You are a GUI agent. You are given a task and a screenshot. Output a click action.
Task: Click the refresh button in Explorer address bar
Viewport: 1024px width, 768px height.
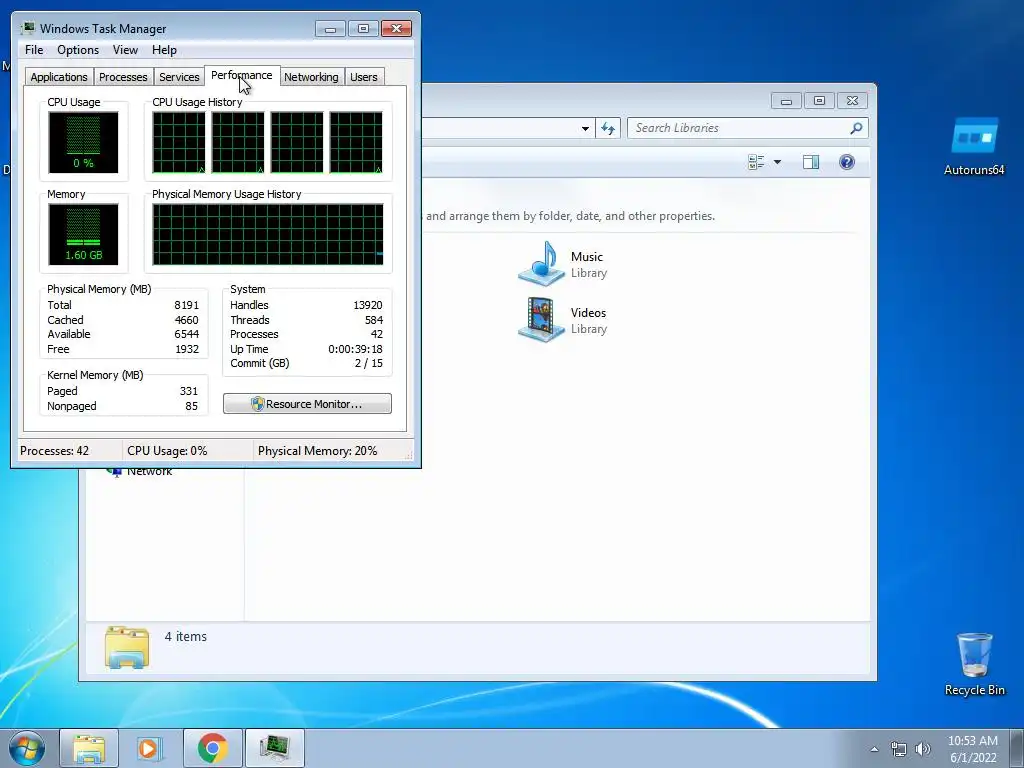click(x=607, y=128)
